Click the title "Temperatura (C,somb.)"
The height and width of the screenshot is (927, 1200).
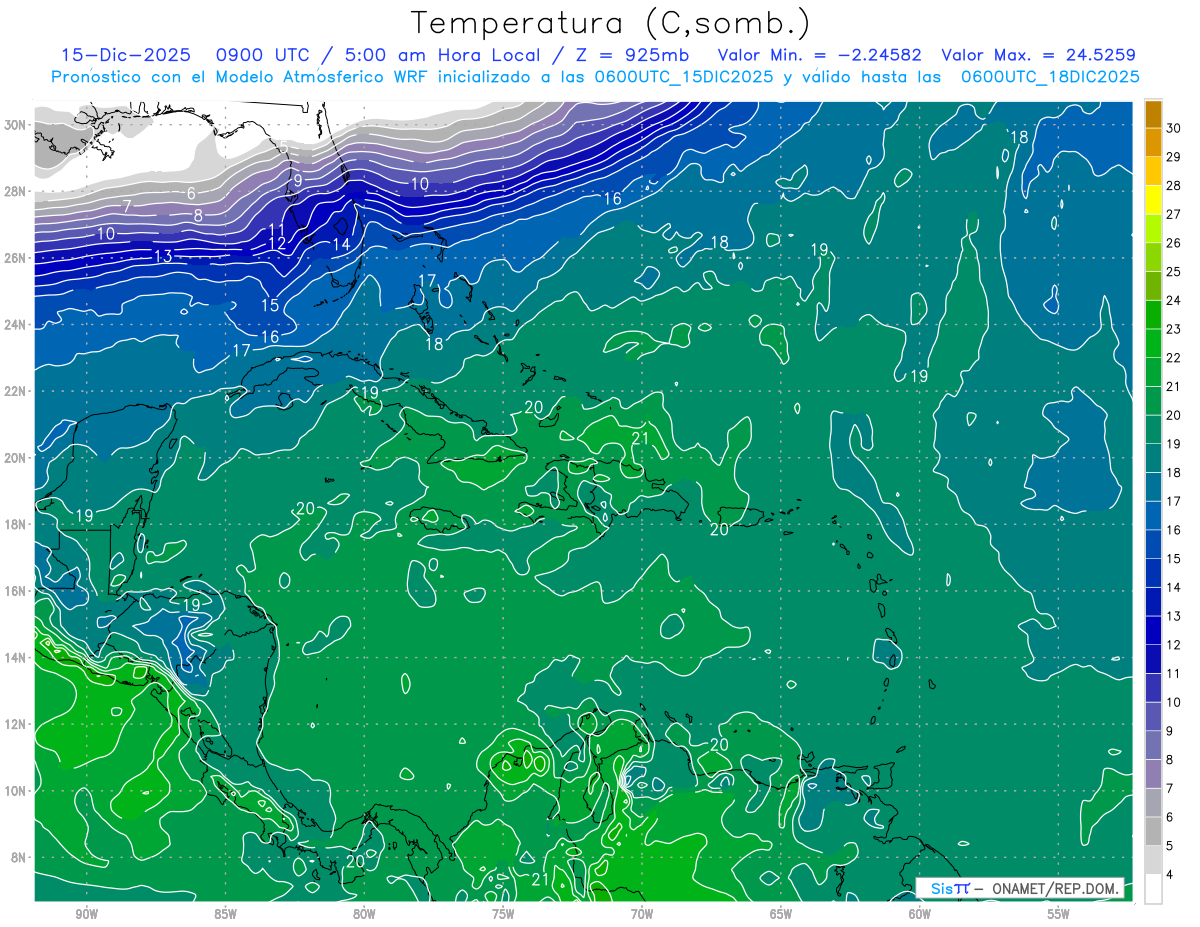click(610, 23)
